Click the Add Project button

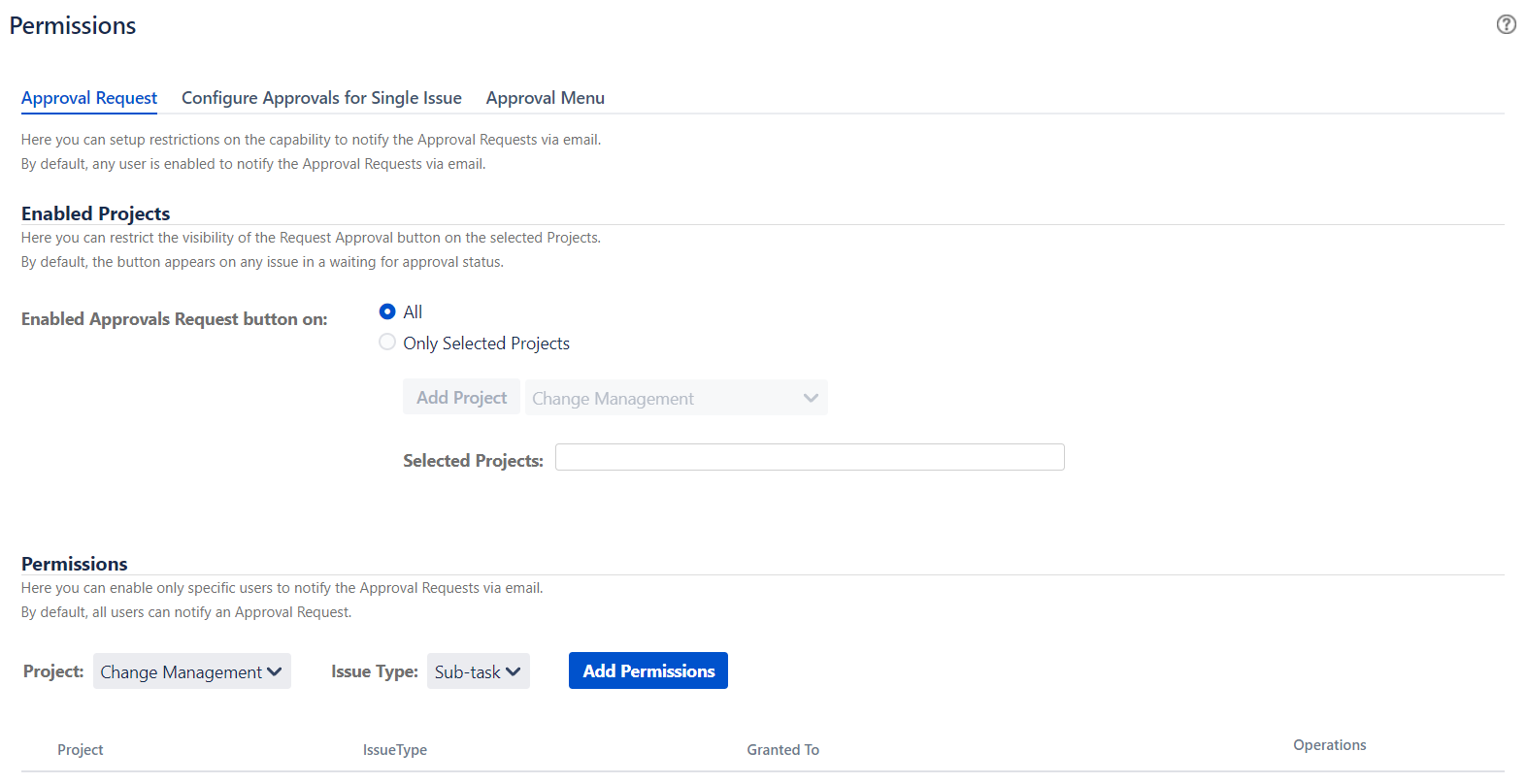[x=461, y=398]
